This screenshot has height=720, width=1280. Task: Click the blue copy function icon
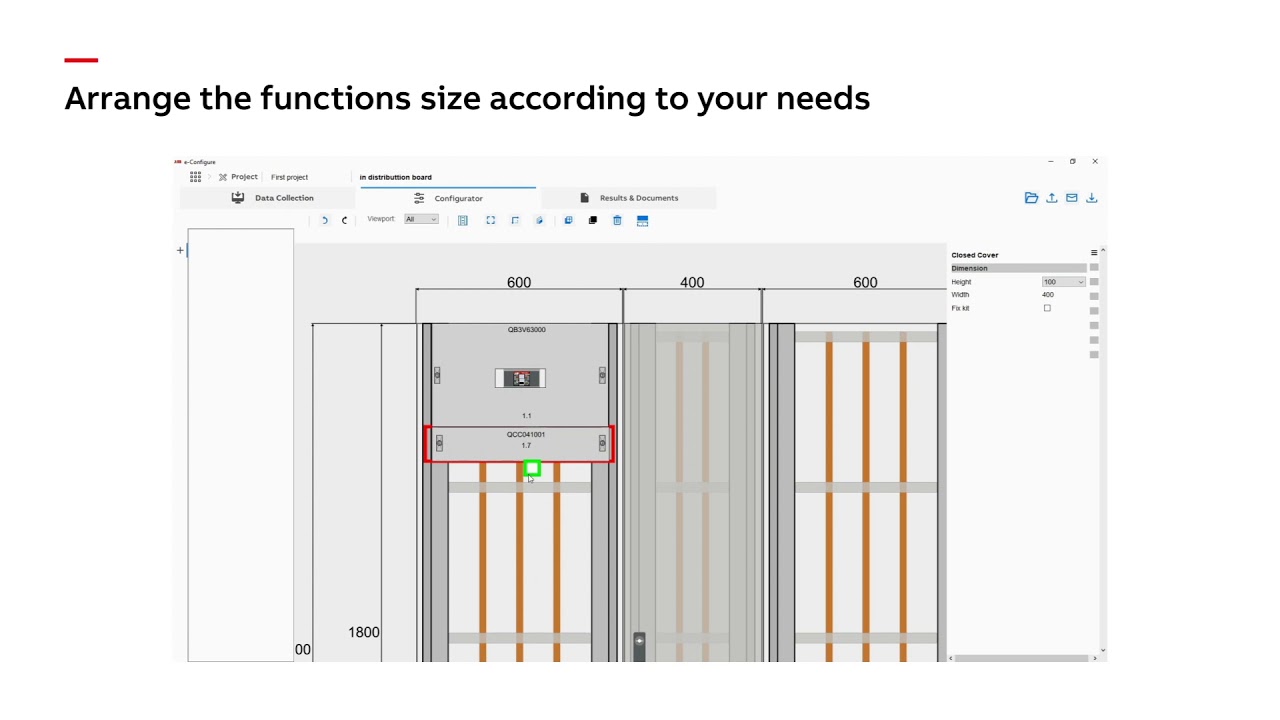click(568, 220)
